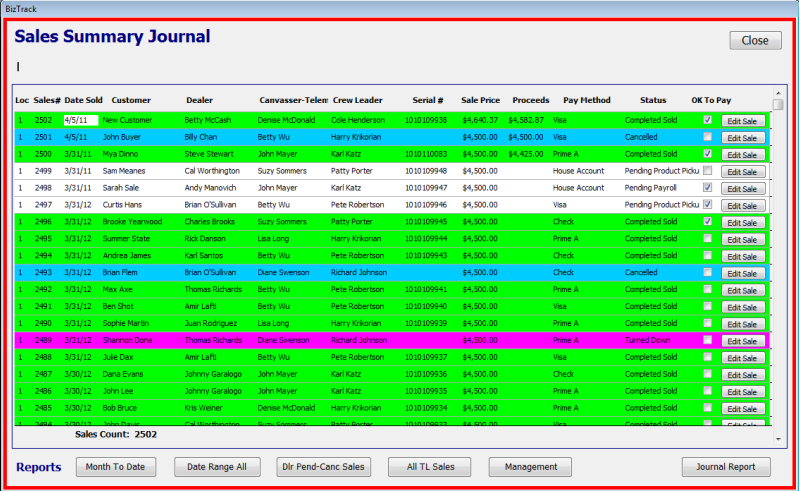Click customer Summer State
800x491 pixels.
[x=126, y=238]
